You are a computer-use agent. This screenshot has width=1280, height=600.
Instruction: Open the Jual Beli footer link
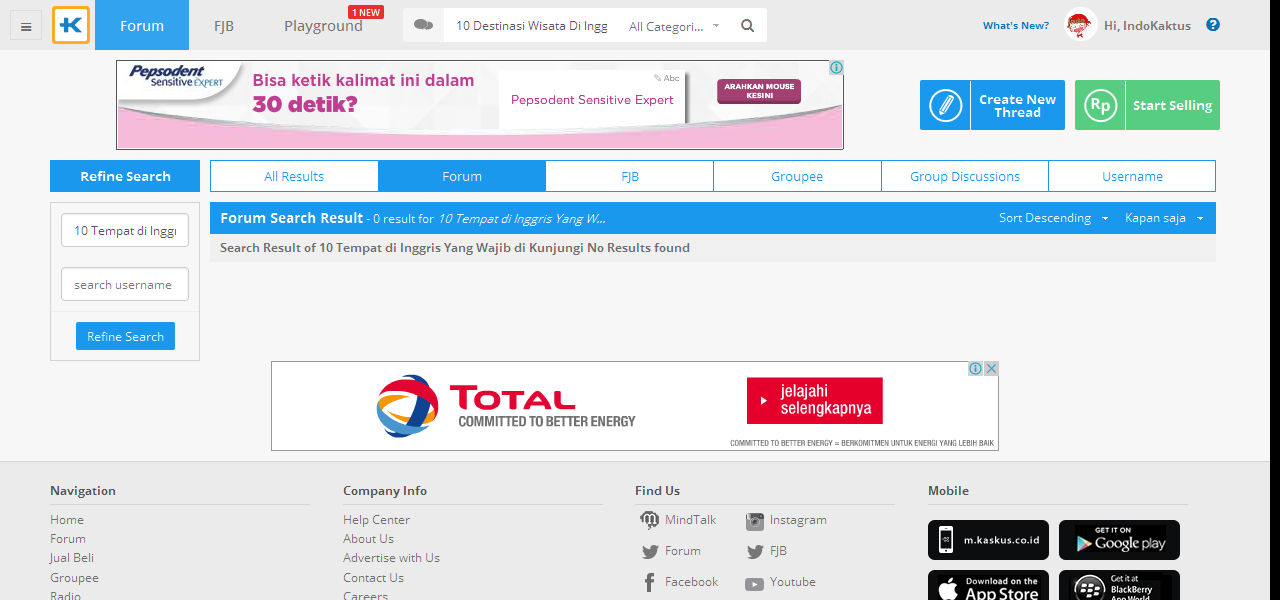72,558
